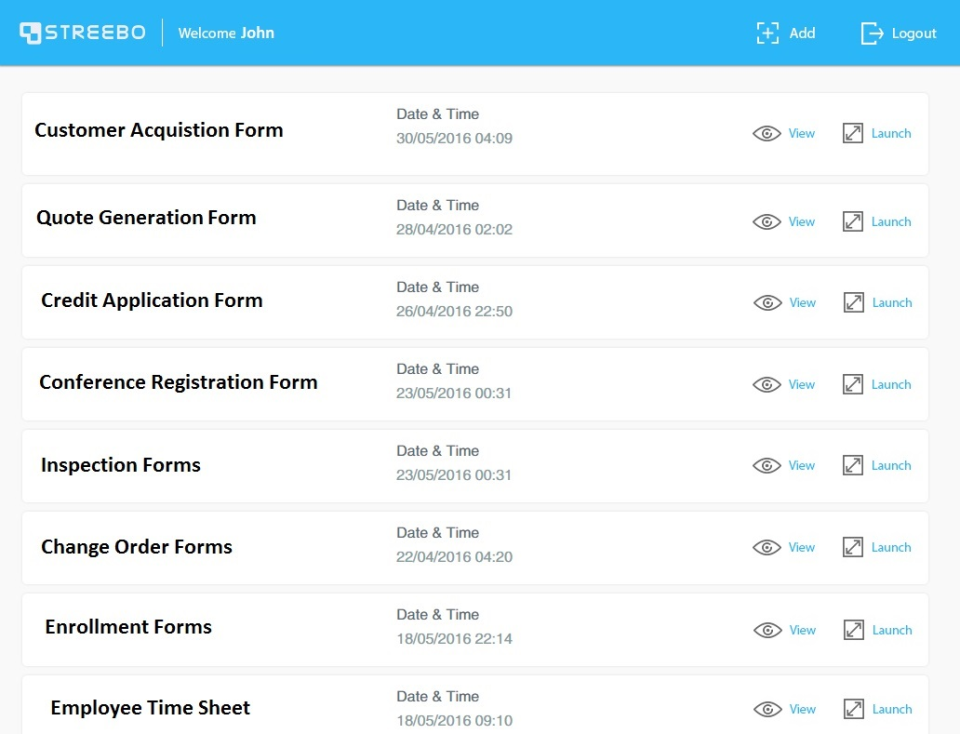Click eye icon for Credit Application Form
The image size is (960, 734).
click(x=768, y=302)
